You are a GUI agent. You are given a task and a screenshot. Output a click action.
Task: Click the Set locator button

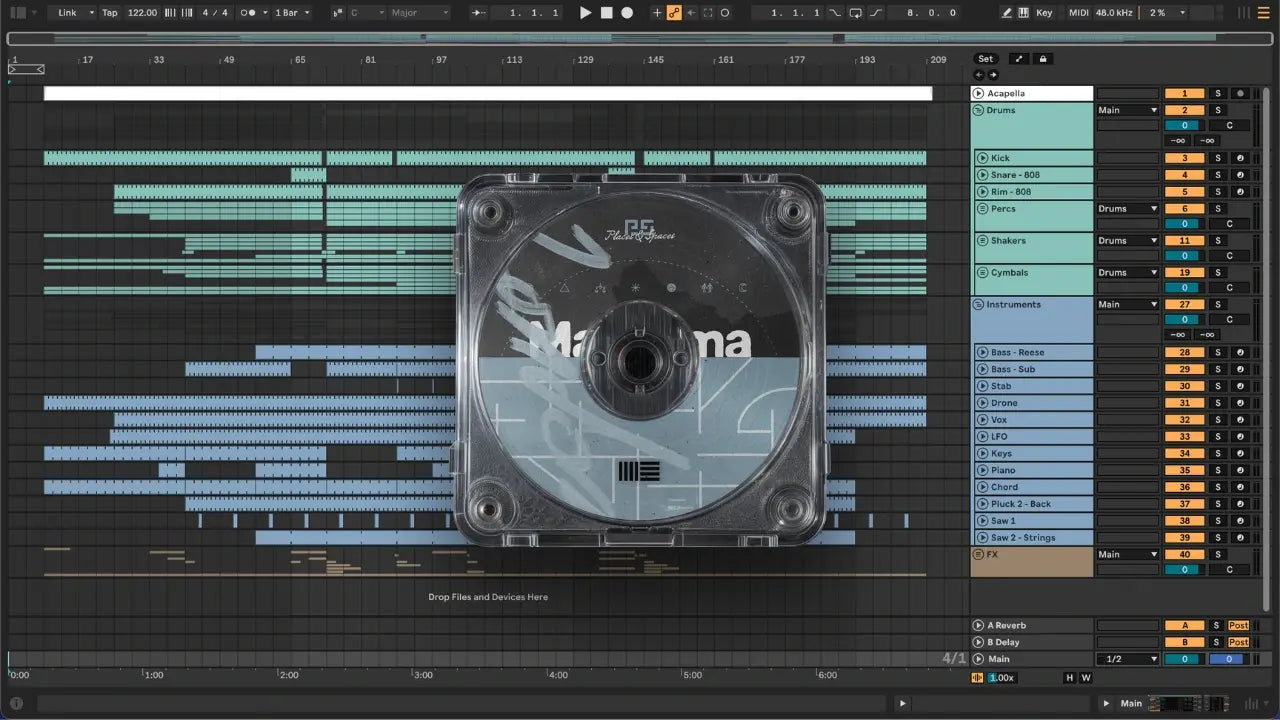(986, 59)
